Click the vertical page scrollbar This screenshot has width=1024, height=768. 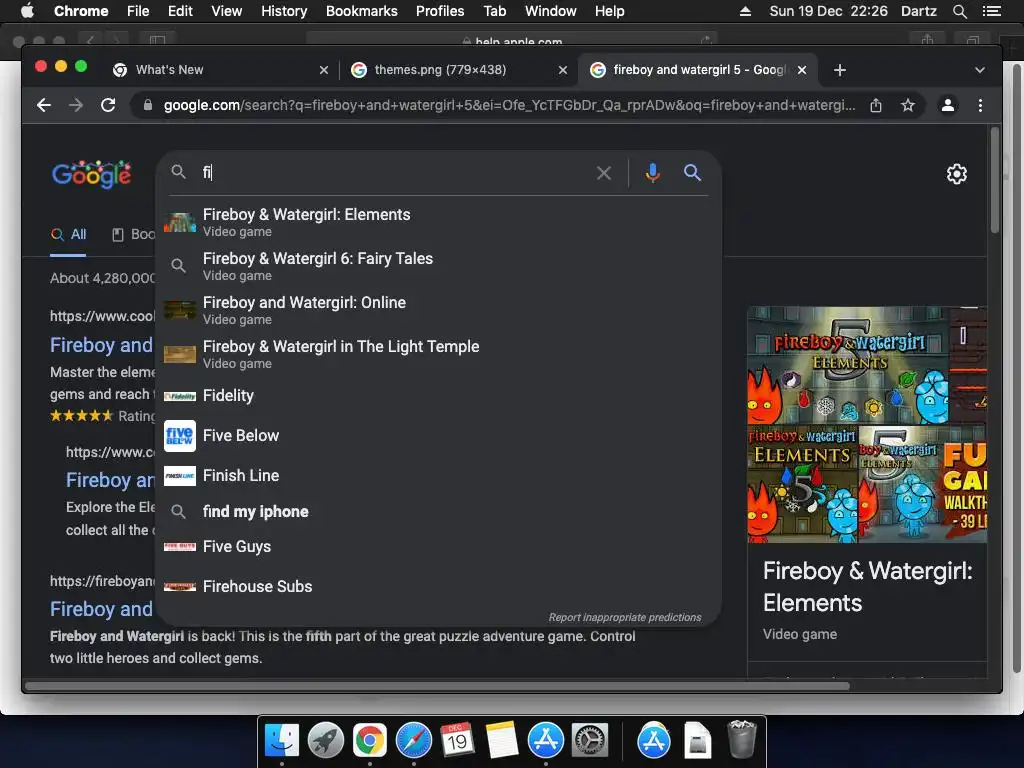[995, 180]
